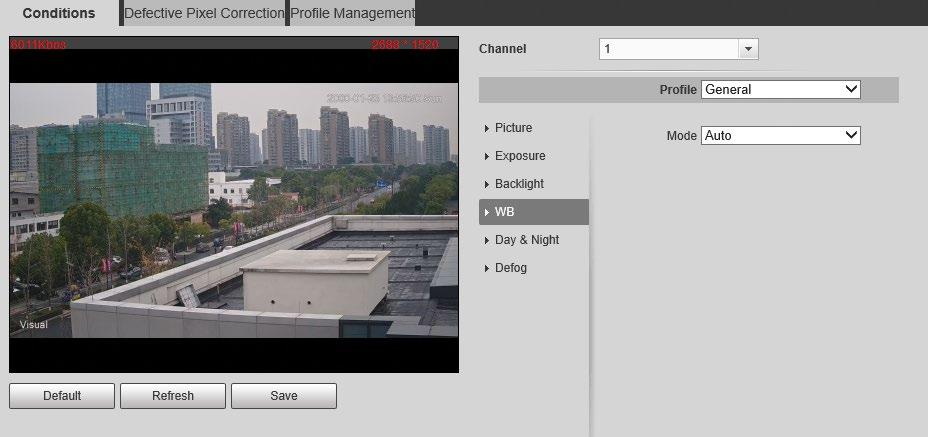Open the Defective Pixel Correction tab

[204, 13]
